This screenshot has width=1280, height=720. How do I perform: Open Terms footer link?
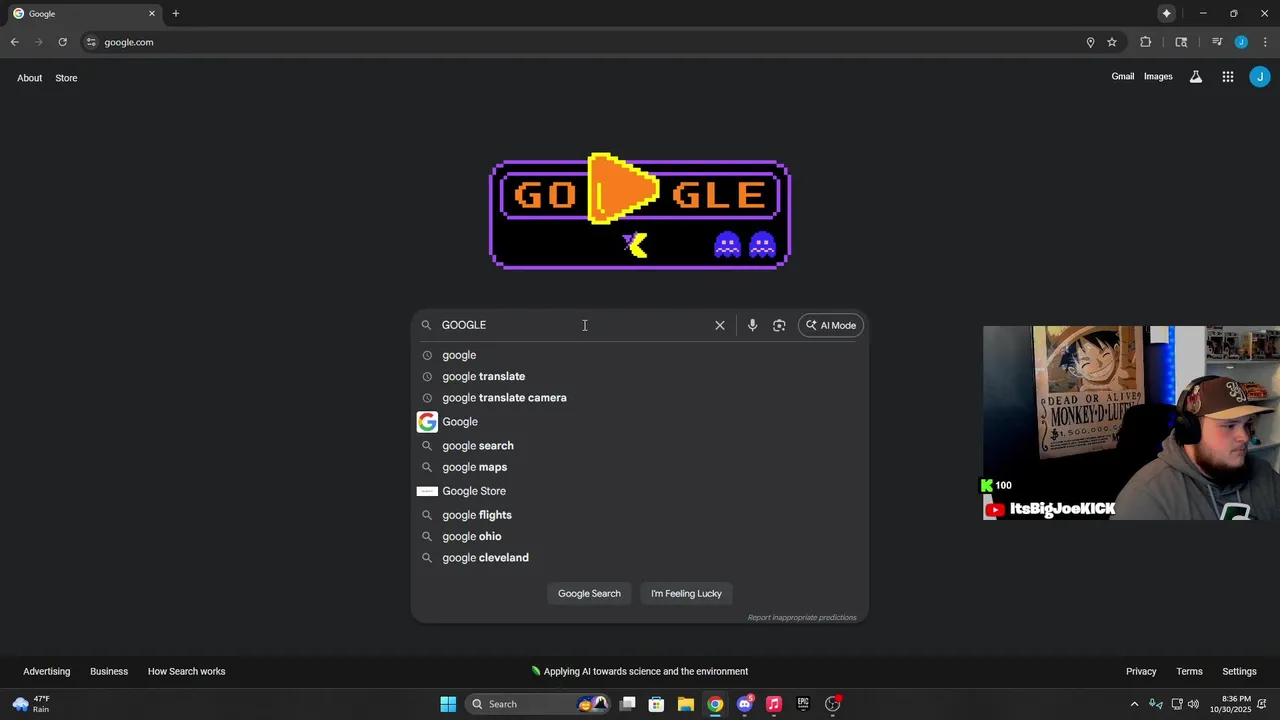(x=1189, y=671)
